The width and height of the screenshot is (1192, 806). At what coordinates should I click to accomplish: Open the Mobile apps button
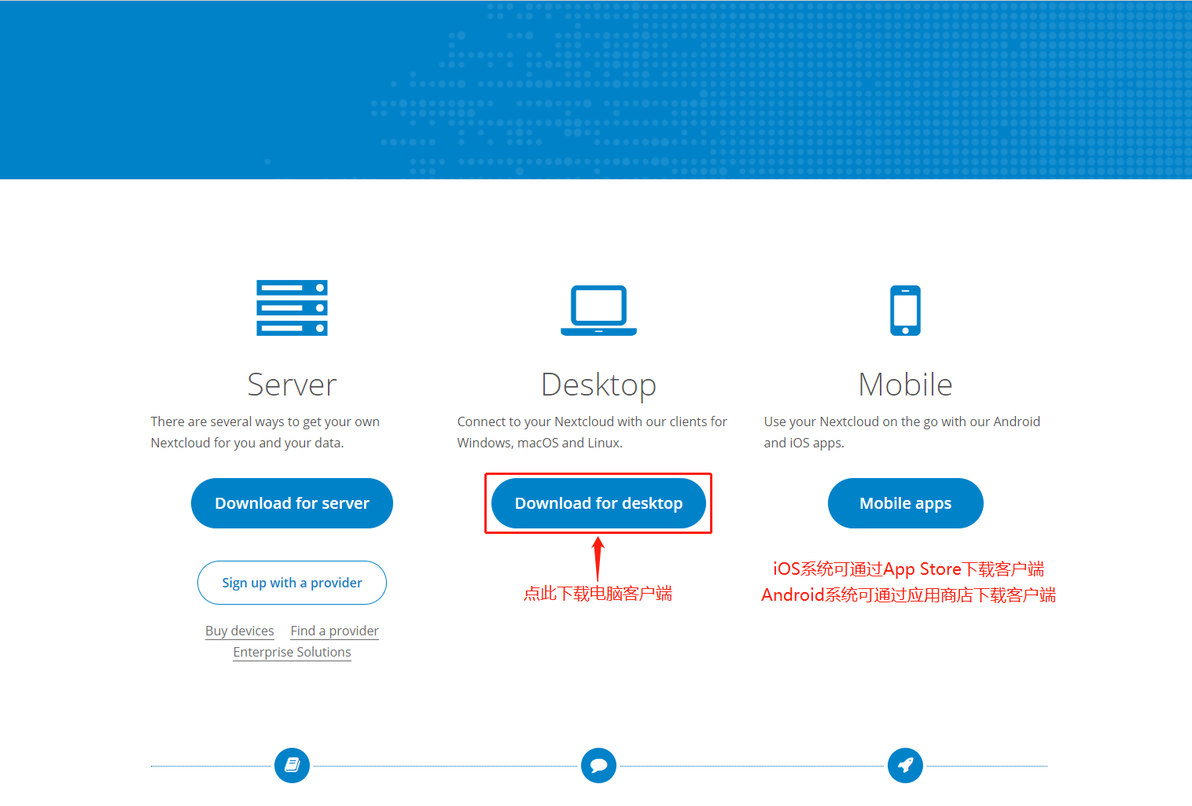(x=905, y=503)
